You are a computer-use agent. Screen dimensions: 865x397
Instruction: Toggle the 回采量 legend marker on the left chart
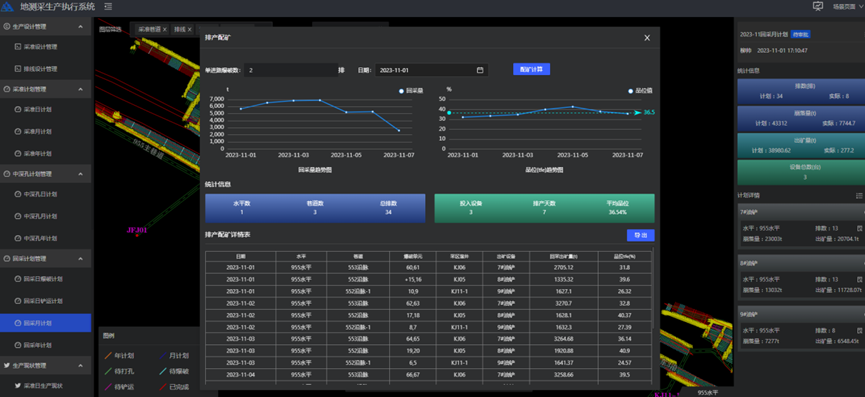[401, 90]
